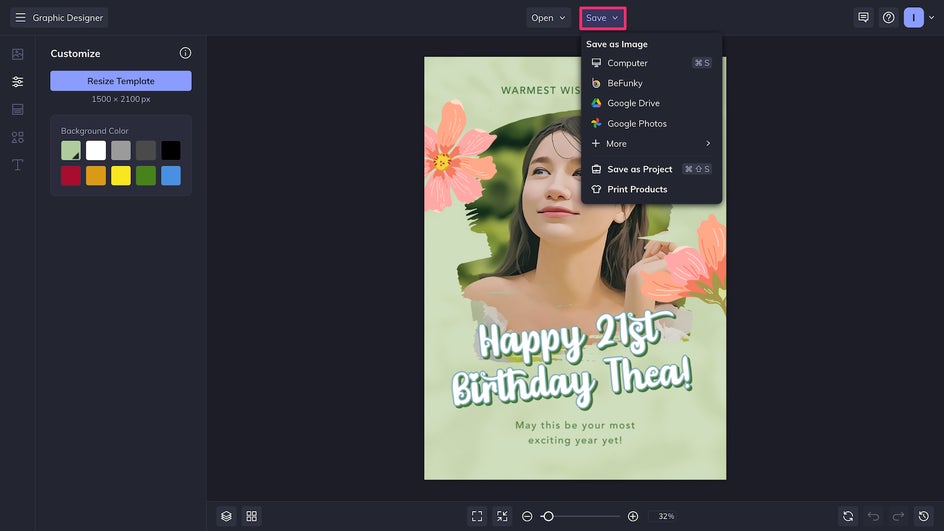The height and width of the screenshot is (531, 944).
Task: Open the Layers panel icon
Action: 226,516
